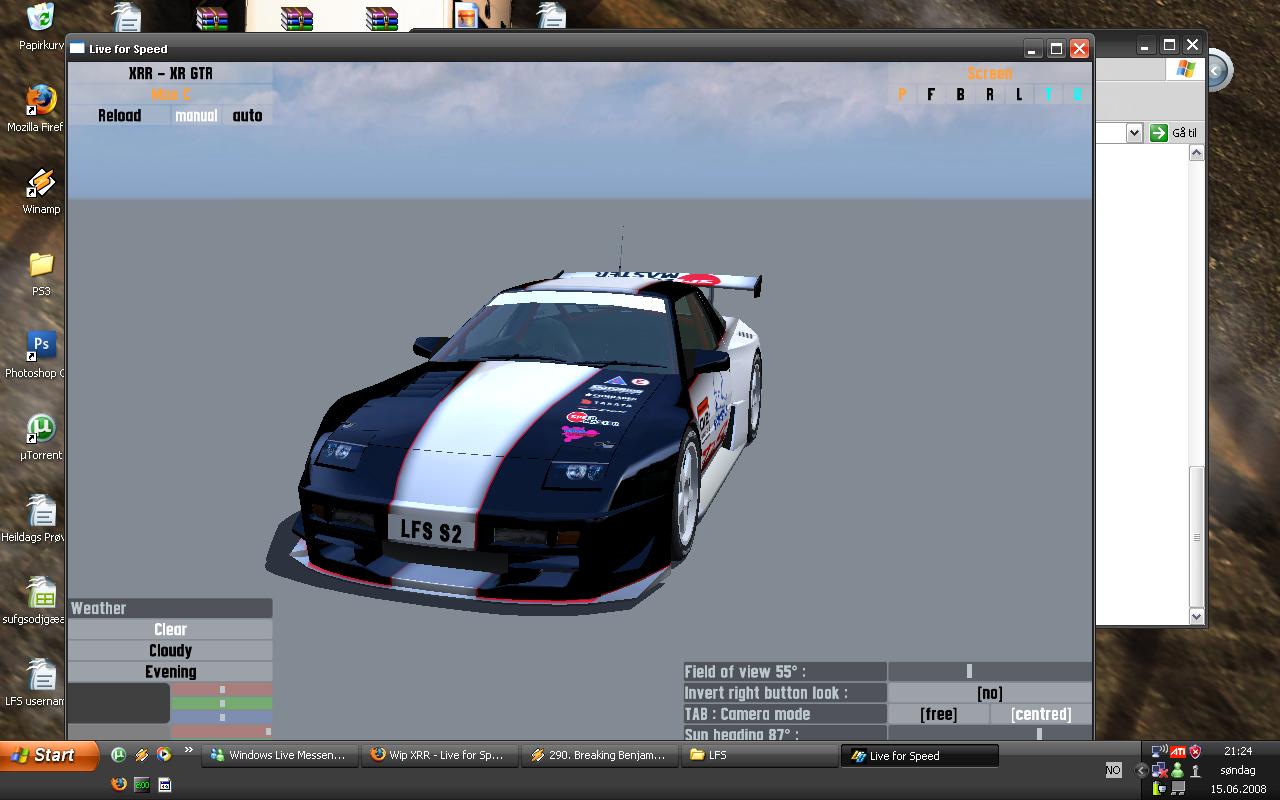Open the LFS username text file icon
Image resolution: width=1280 pixels, height=800 pixels.
click(41, 674)
